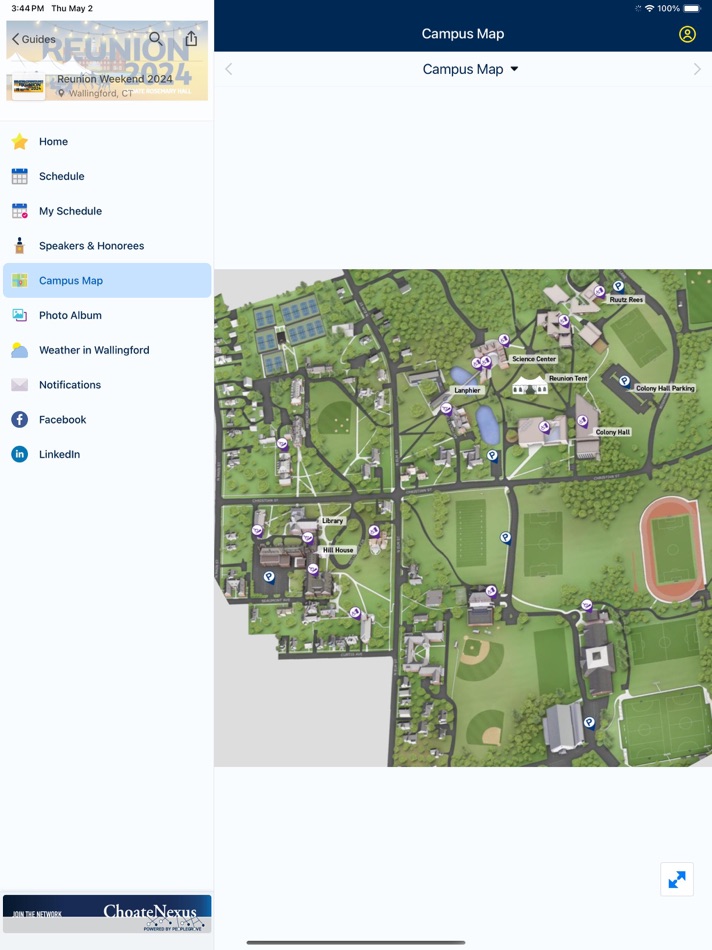Open the user profile icon
This screenshot has width=712, height=950.
click(687, 34)
